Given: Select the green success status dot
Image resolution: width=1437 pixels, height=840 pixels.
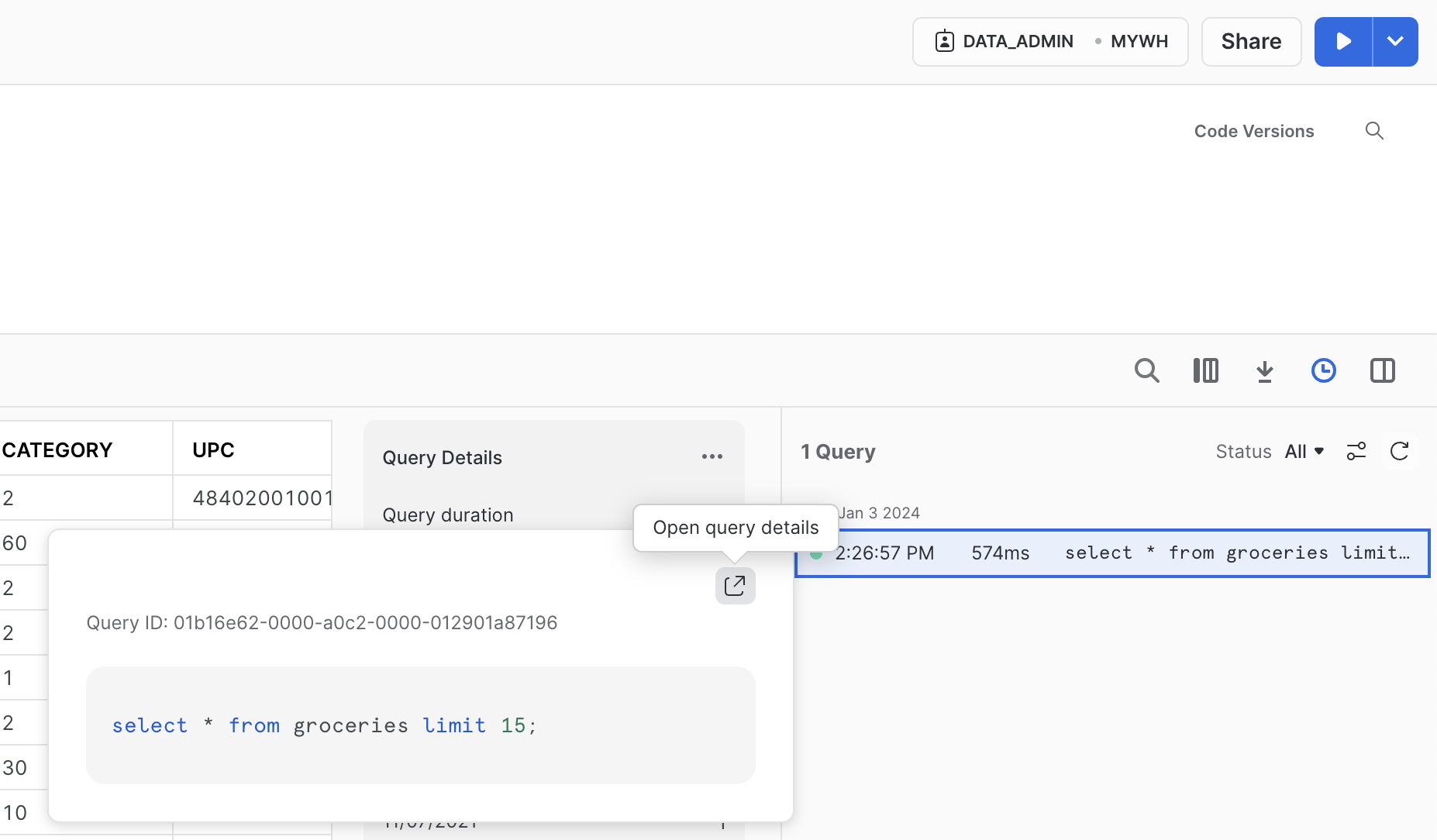Looking at the screenshot, I should coord(815,553).
